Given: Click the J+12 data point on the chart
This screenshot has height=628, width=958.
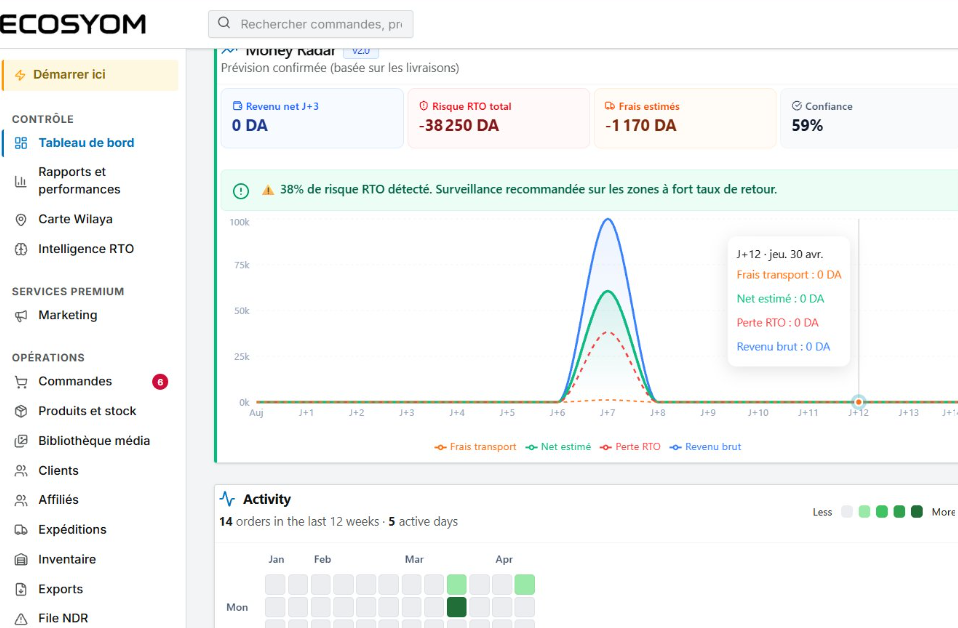Looking at the screenshot, I should point(858,402).
